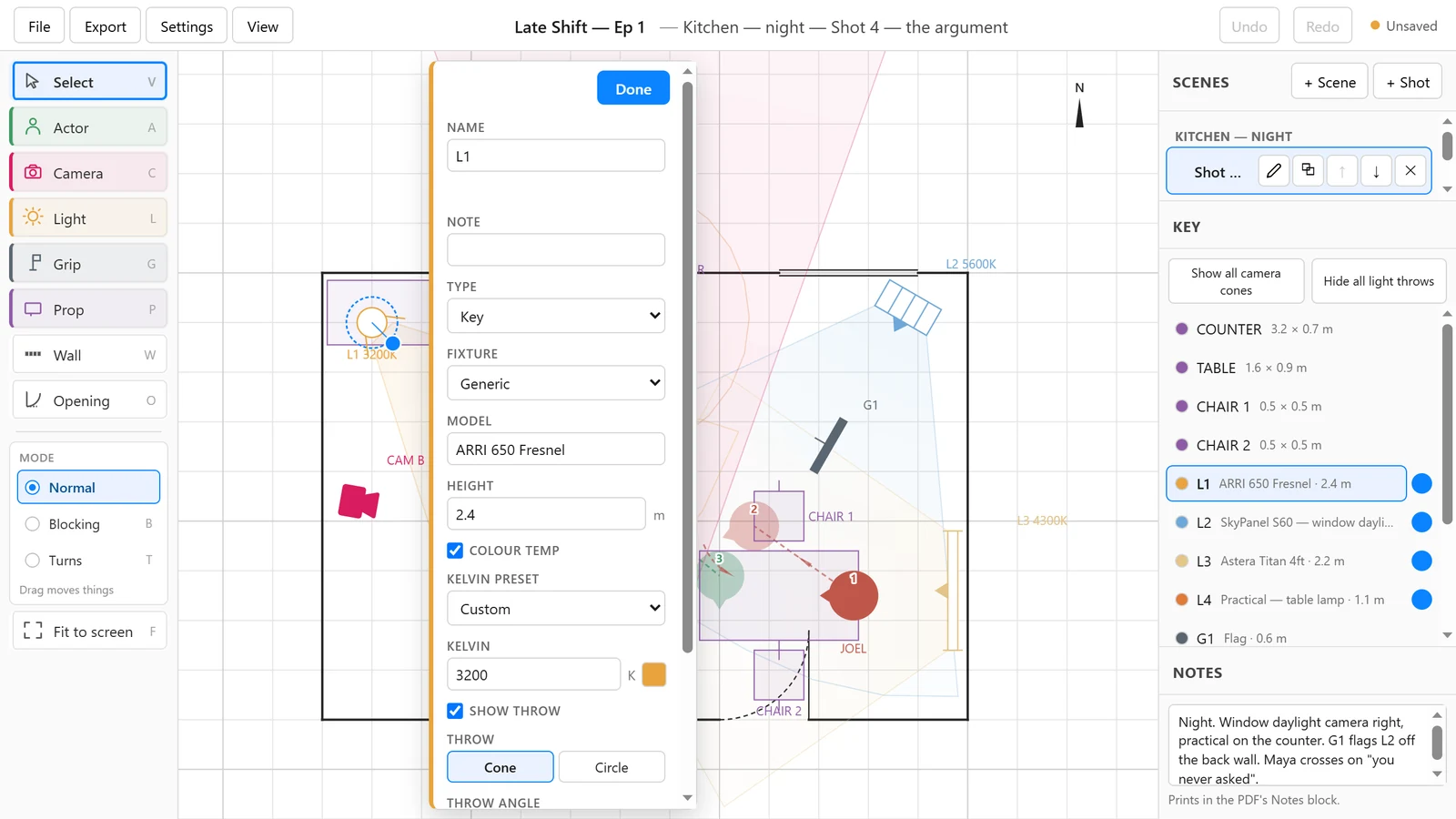Click the Undo button
The width and height of the screenshot is (1456, 819).
pyautogui.click(x=1249, y=25)
